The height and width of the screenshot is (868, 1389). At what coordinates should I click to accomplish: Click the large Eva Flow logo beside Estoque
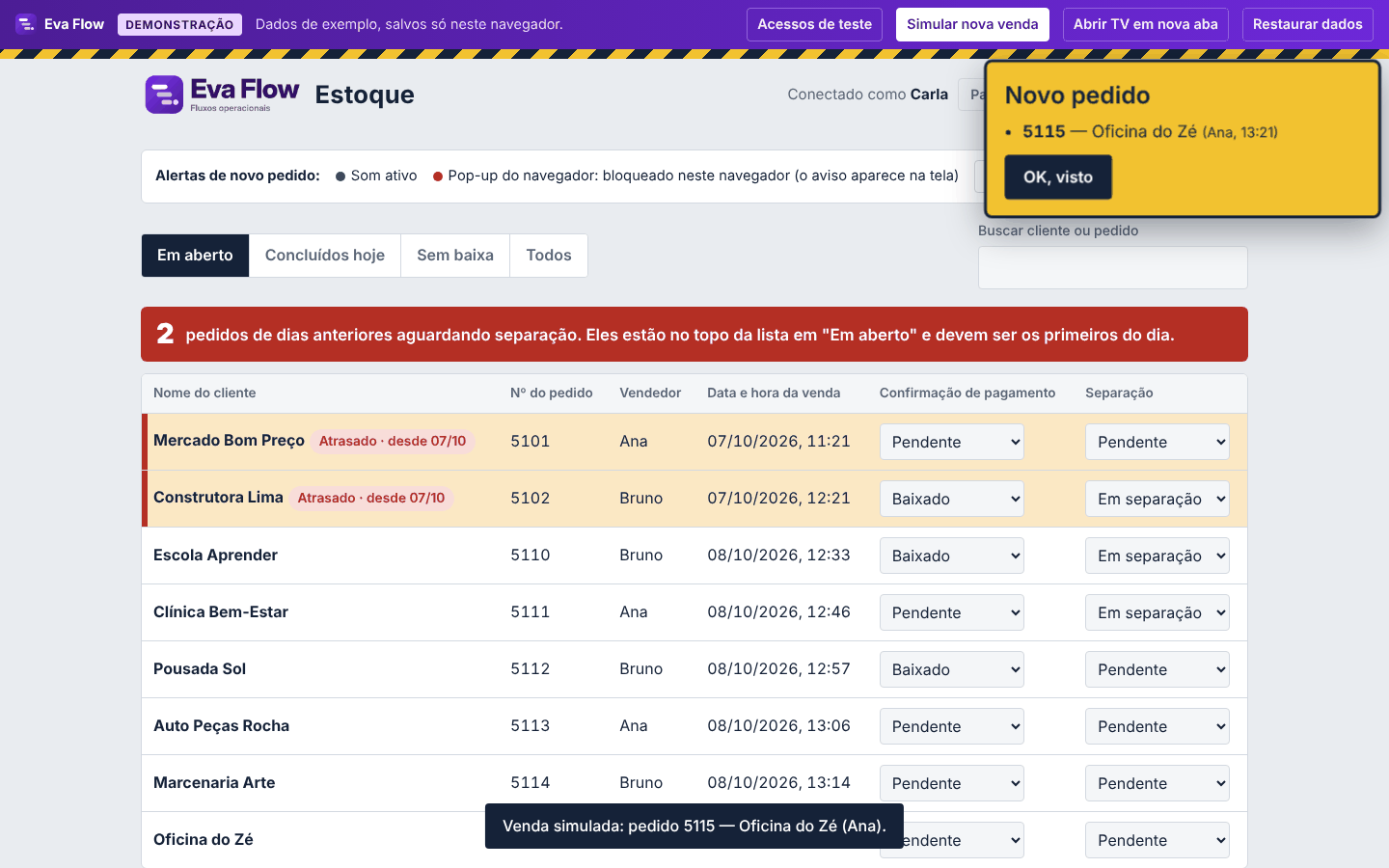click(223, 95)
